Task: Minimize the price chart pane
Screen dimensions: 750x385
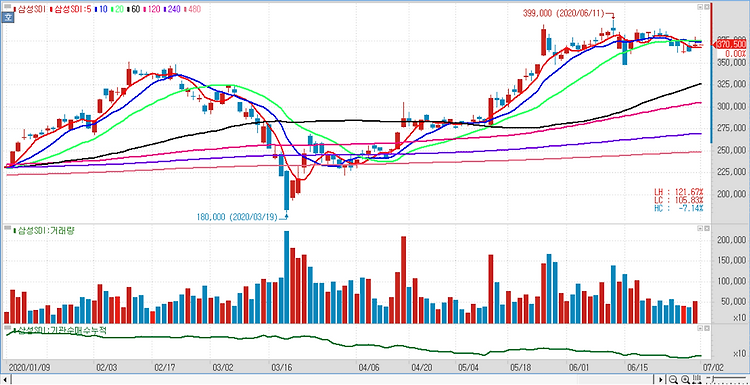Action: point(699,7)
